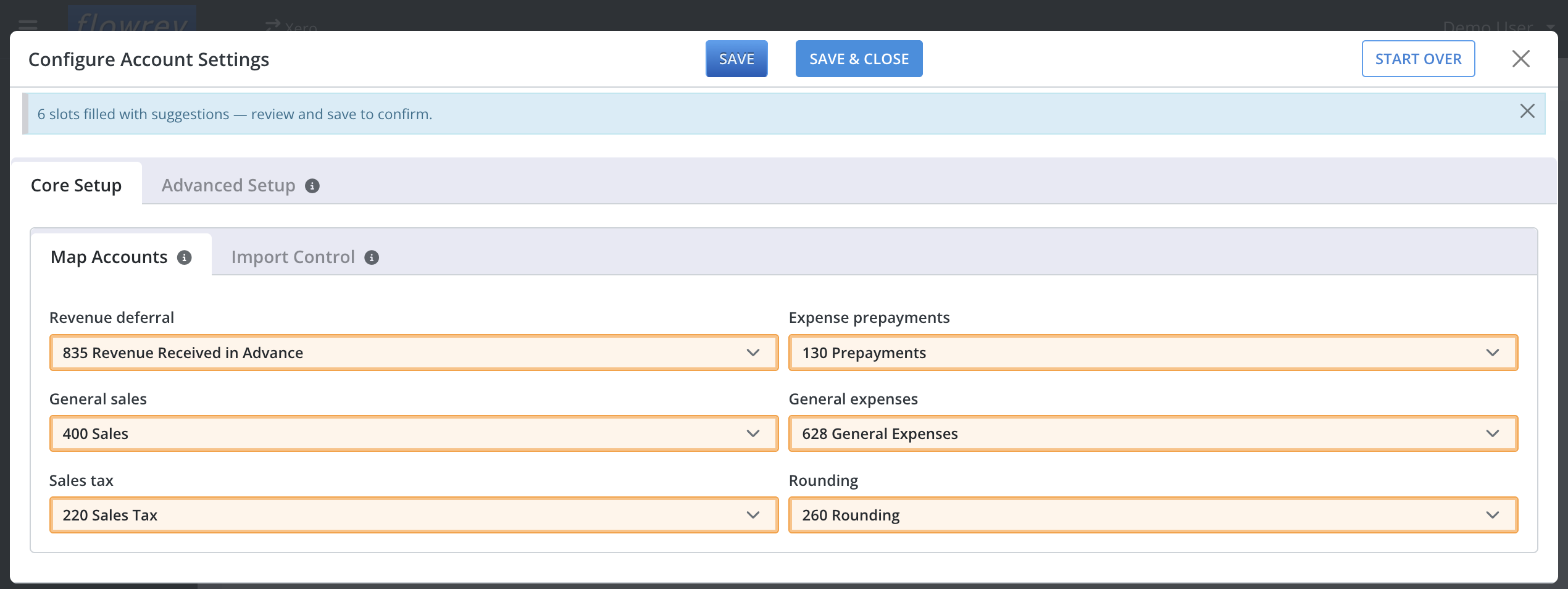Click the '6 slots filled with suggestions' message
Viewport: 1568px width, 589px height.
click(x=235, y=114)
